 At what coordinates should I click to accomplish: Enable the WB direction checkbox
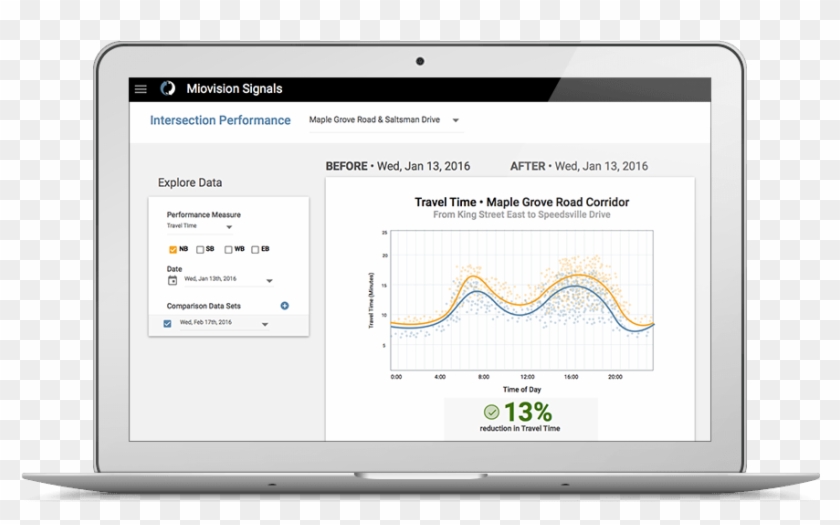tap(228, 249)
